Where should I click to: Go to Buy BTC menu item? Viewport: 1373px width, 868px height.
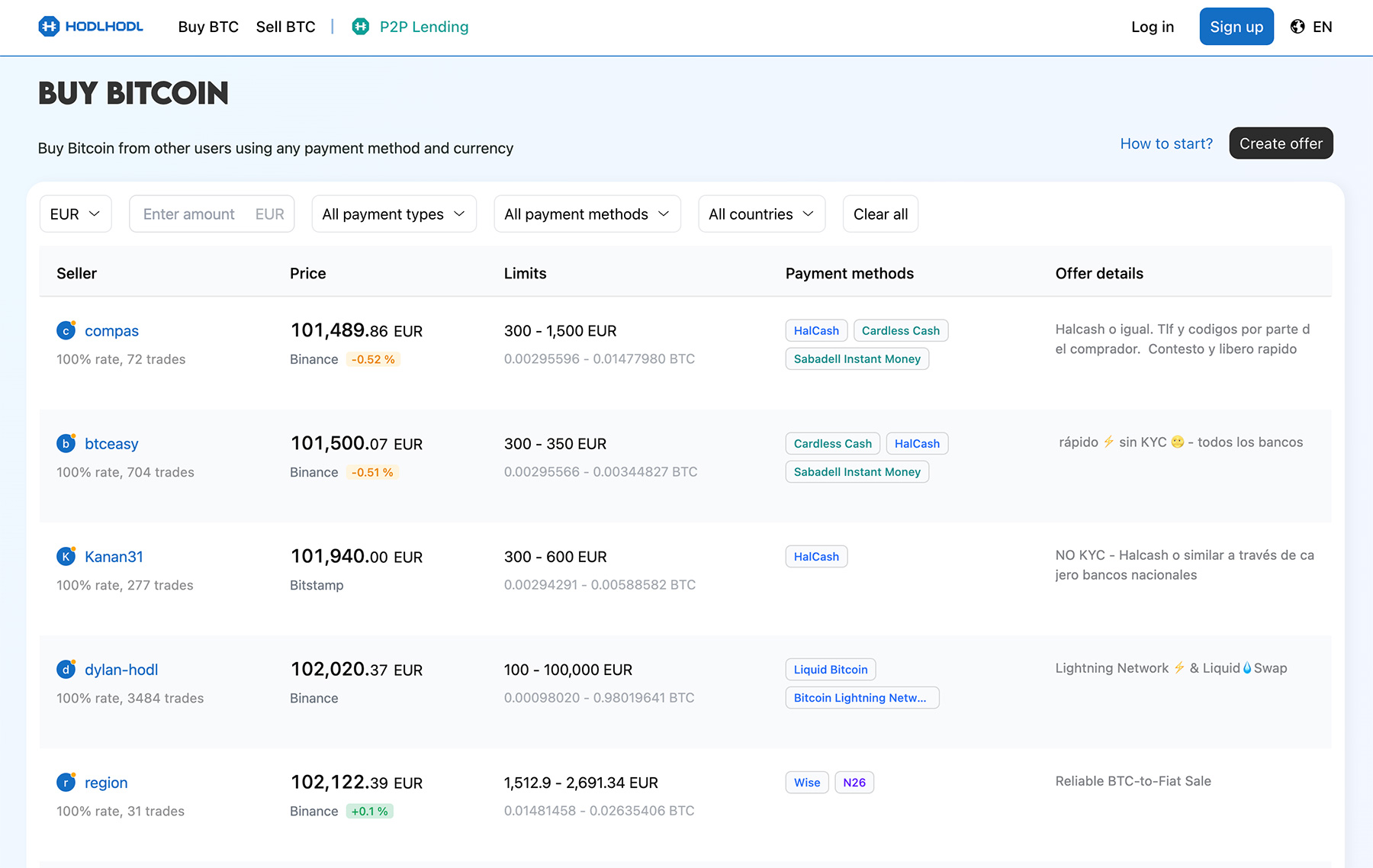pos(208,27)
